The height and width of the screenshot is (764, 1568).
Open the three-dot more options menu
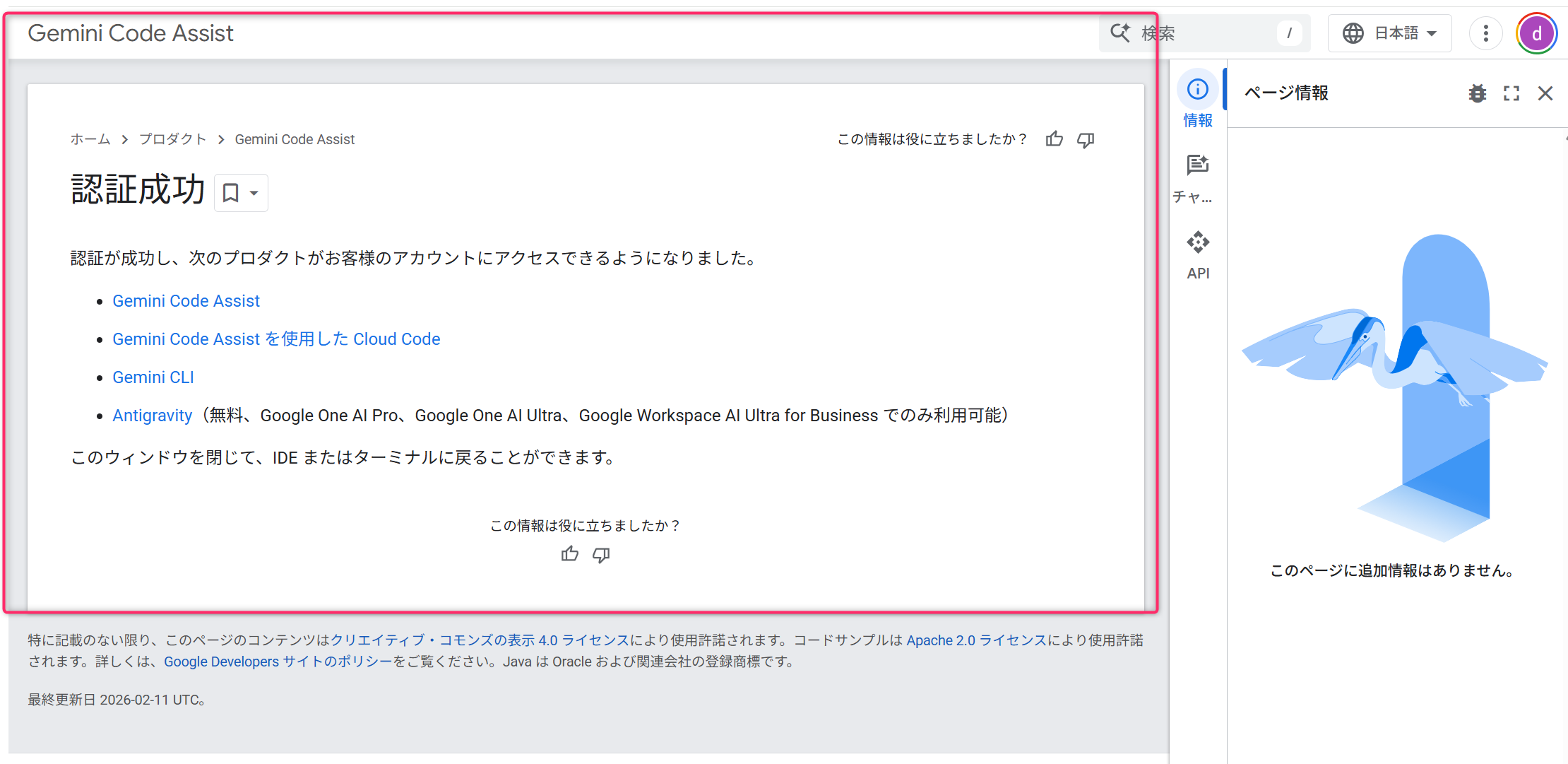coord(1486,33)
